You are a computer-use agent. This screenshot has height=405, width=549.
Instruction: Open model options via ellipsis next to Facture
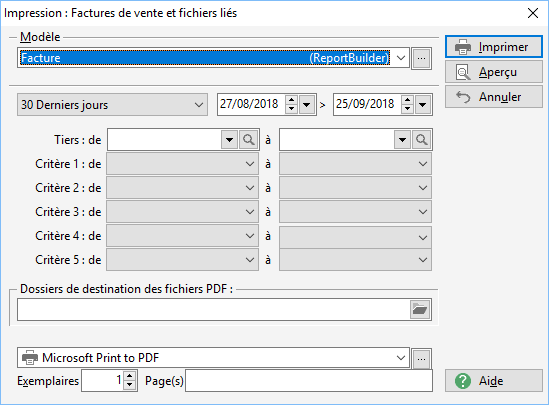[421, 58]
